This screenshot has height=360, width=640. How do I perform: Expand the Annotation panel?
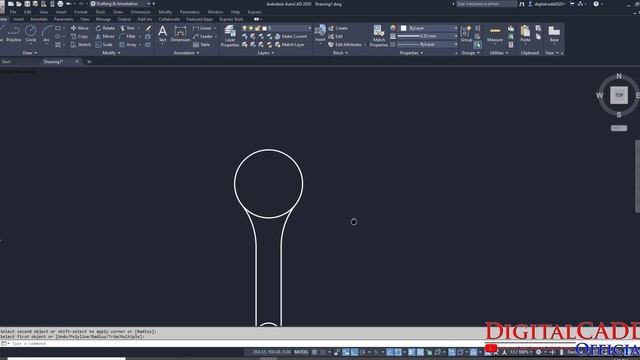tap(186, 53)
